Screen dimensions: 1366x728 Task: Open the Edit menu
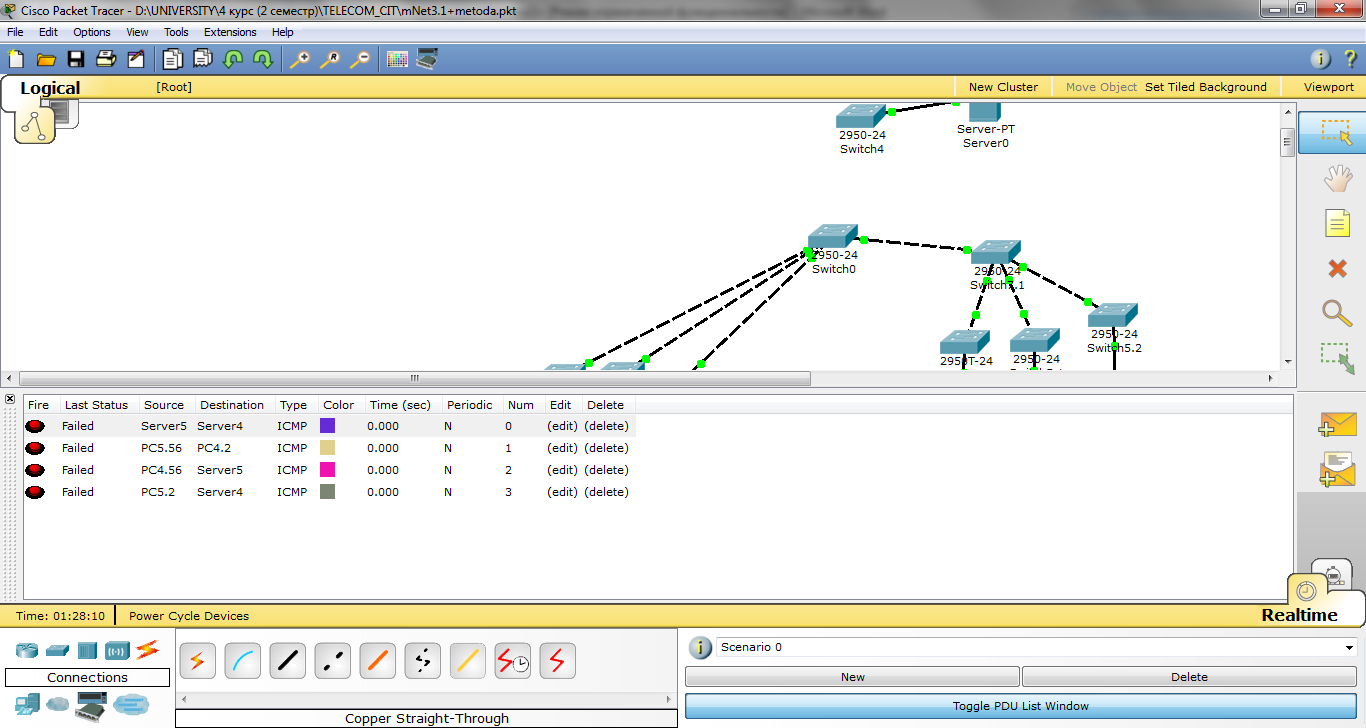point(48,32)
